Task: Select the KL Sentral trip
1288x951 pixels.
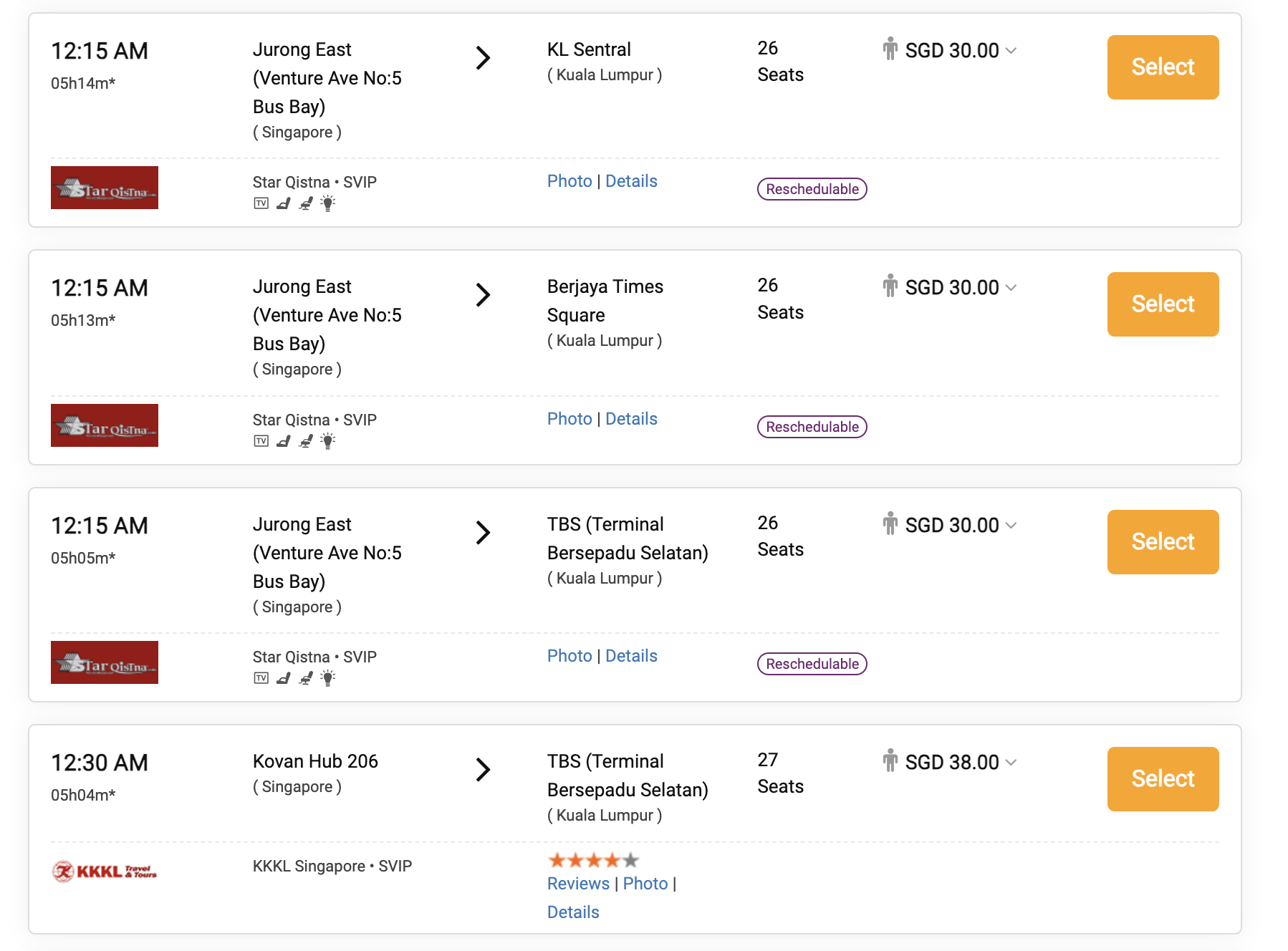Action: click(1163, 67)
